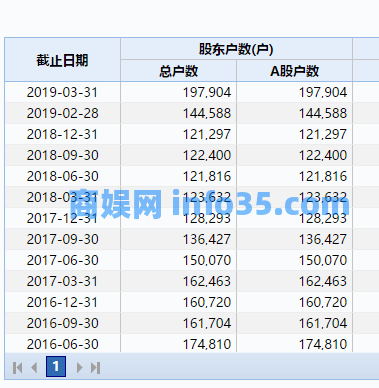Click the A股户数 column header

(295, 71)
